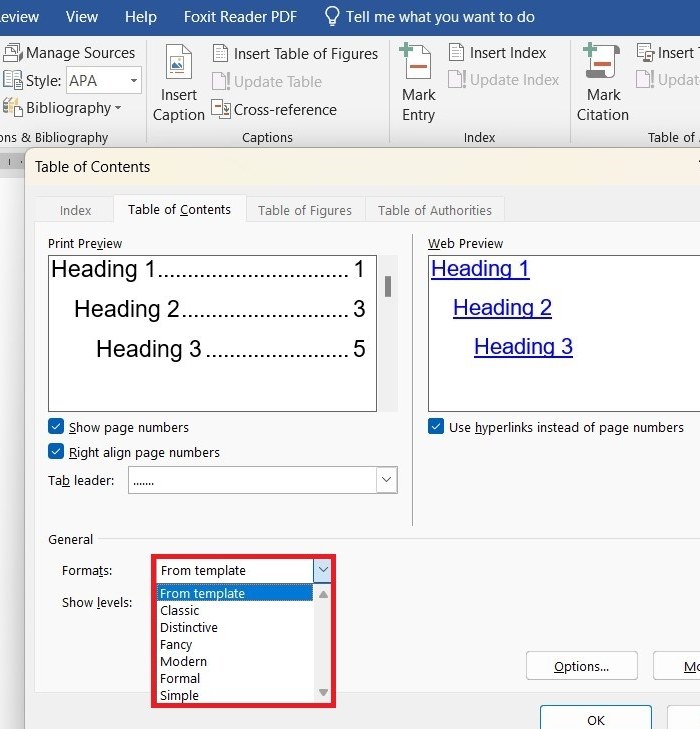Uncheck Use hyperlinks instead of page numbers
Viewport: 700px width, 729px height.
436,426
